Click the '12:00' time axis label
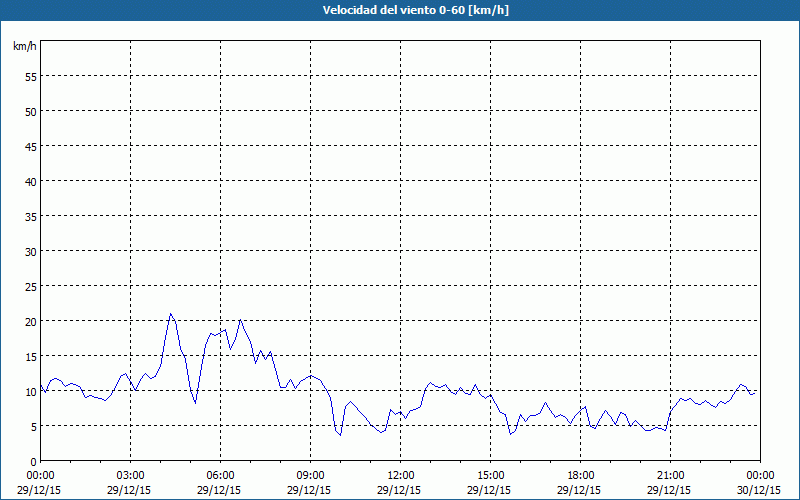 [x=401, y=476]
